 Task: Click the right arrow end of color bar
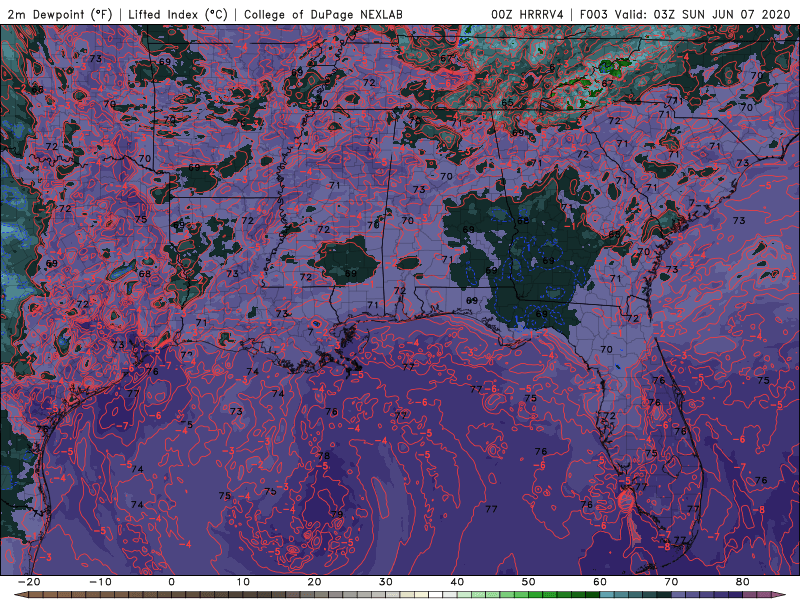click(780, 595)
